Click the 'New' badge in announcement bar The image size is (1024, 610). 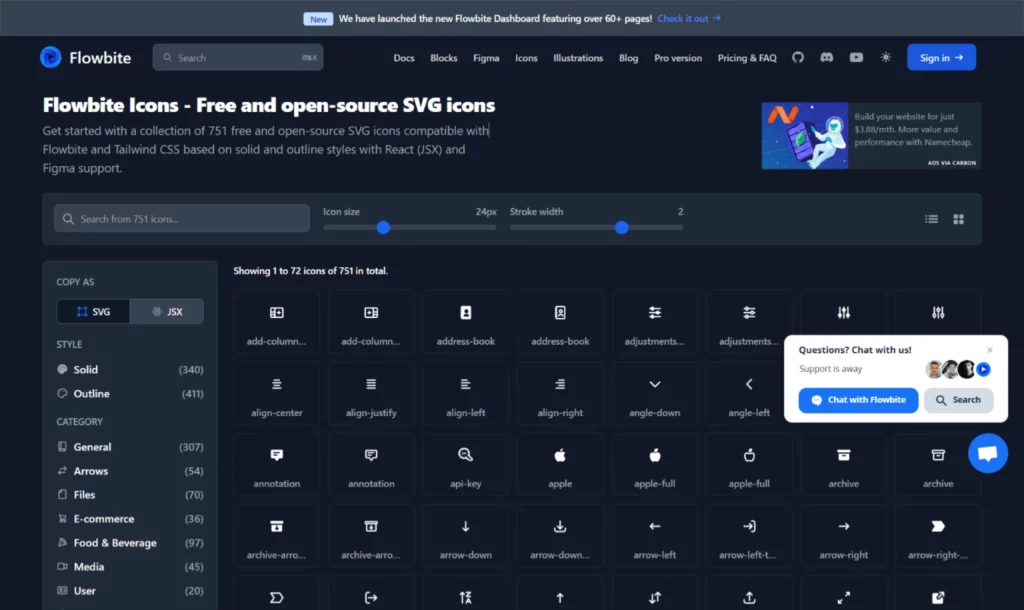point(318,19)
